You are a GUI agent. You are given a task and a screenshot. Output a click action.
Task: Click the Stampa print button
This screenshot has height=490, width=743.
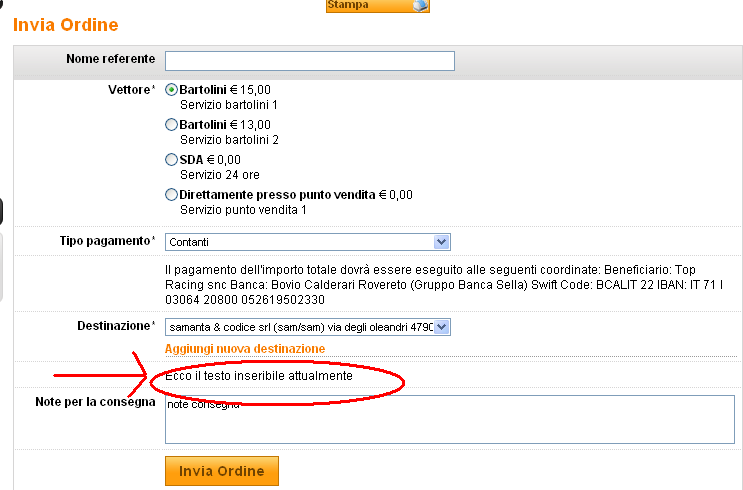tap(378, 6)
